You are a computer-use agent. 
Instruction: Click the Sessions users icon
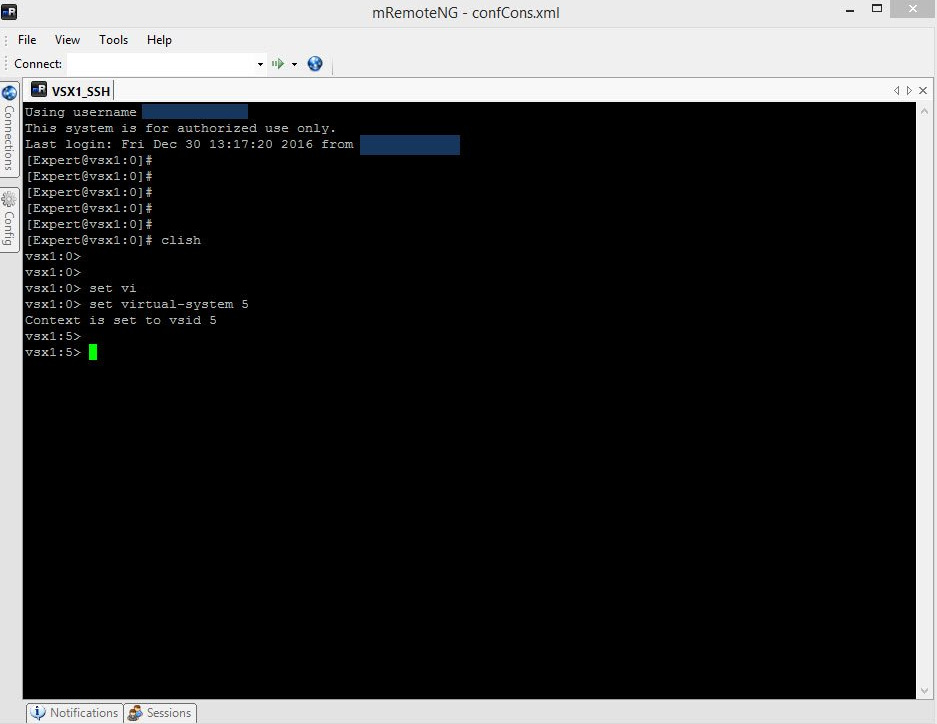(x=135, y=713)
